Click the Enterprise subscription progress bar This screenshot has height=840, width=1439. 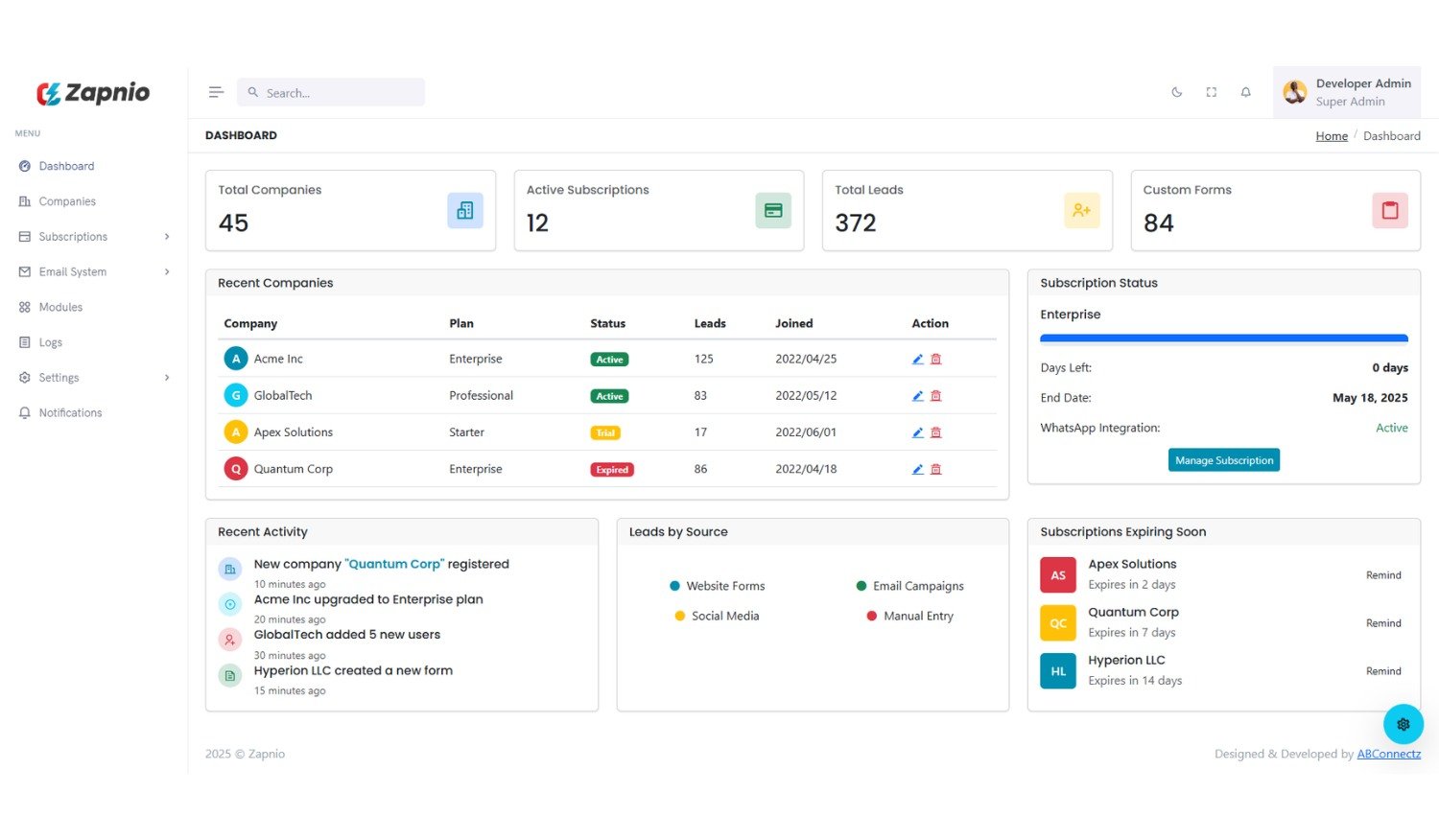(x=1223, y=338)
